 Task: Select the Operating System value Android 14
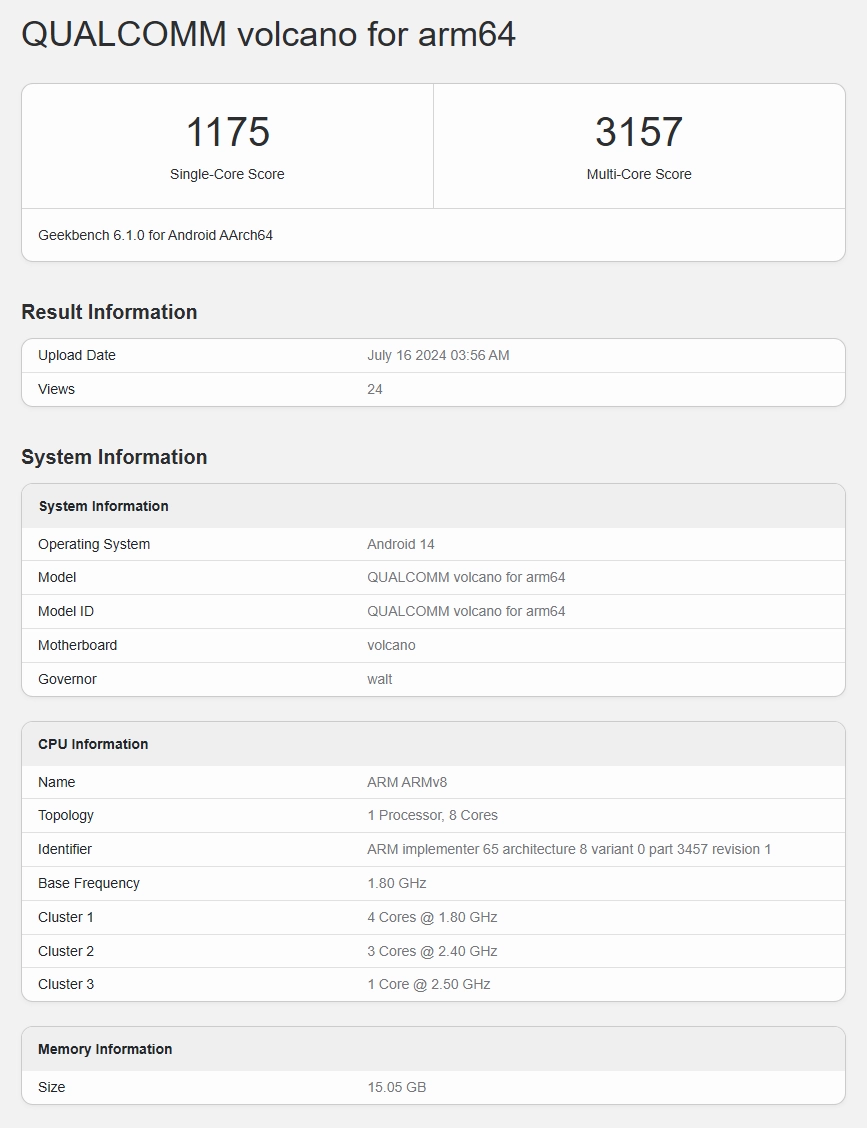(x=400, y=544)
